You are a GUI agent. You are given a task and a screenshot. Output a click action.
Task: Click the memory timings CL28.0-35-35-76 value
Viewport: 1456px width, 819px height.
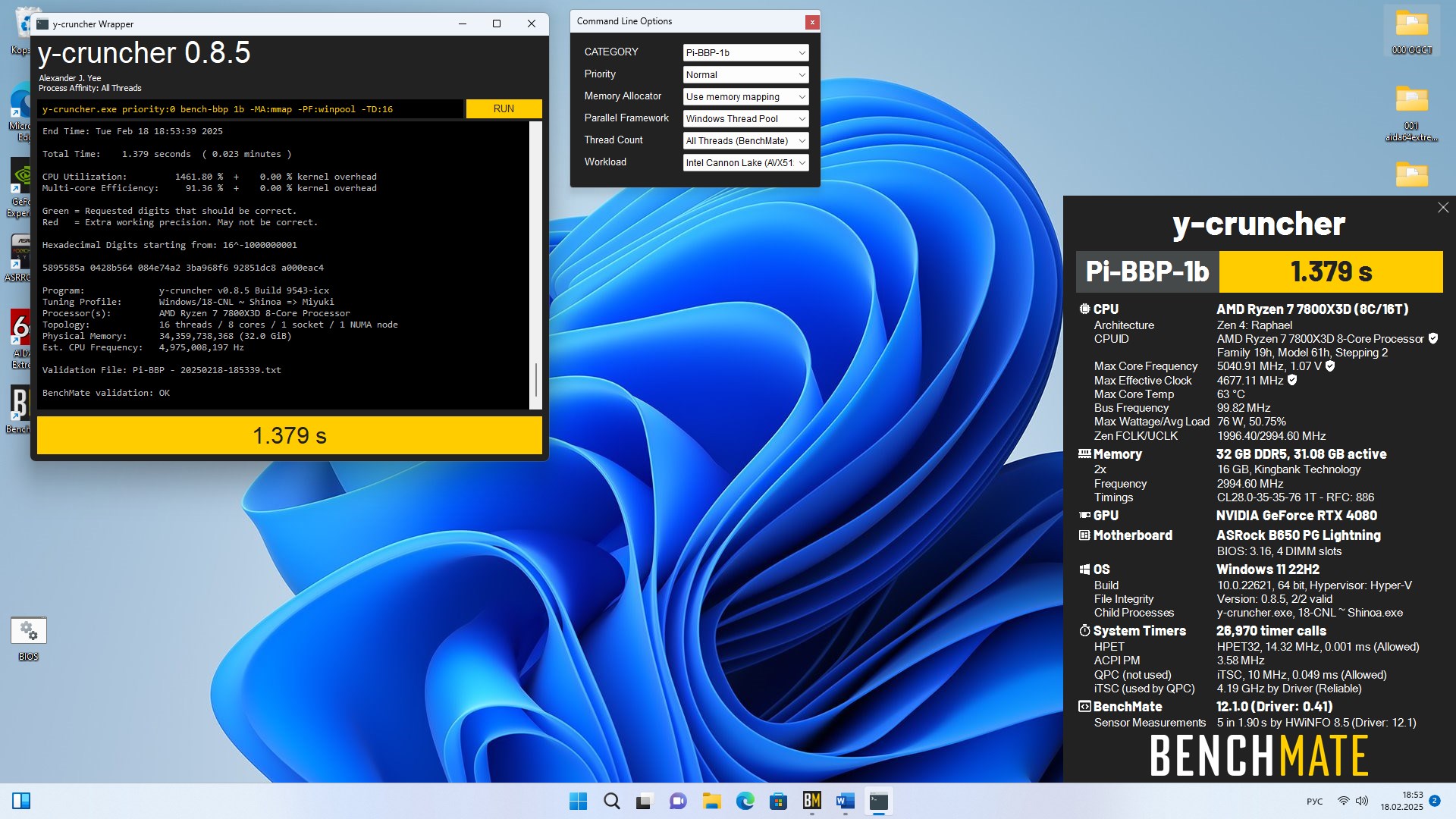pyautogui.click(x=1295, y=497)
